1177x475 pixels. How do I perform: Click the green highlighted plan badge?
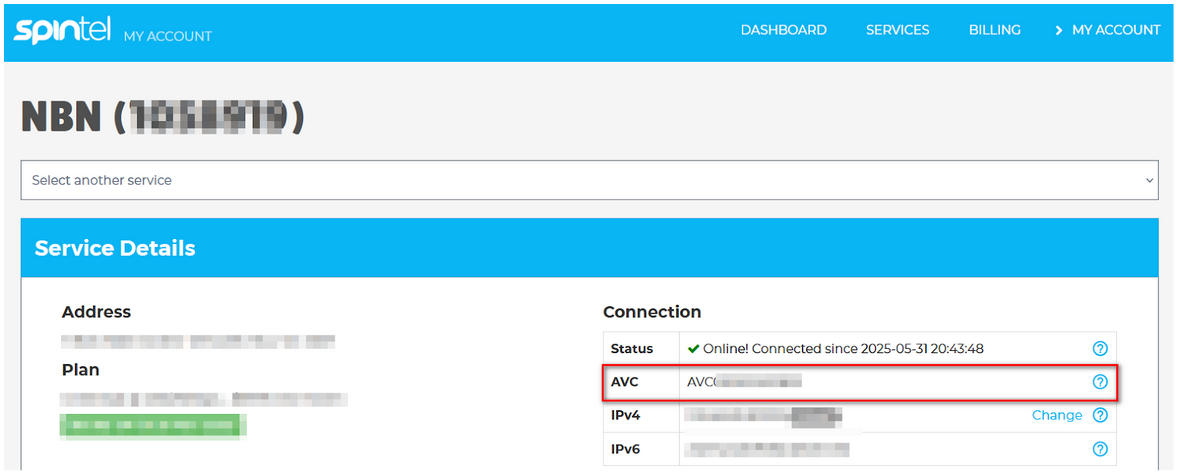153,425
